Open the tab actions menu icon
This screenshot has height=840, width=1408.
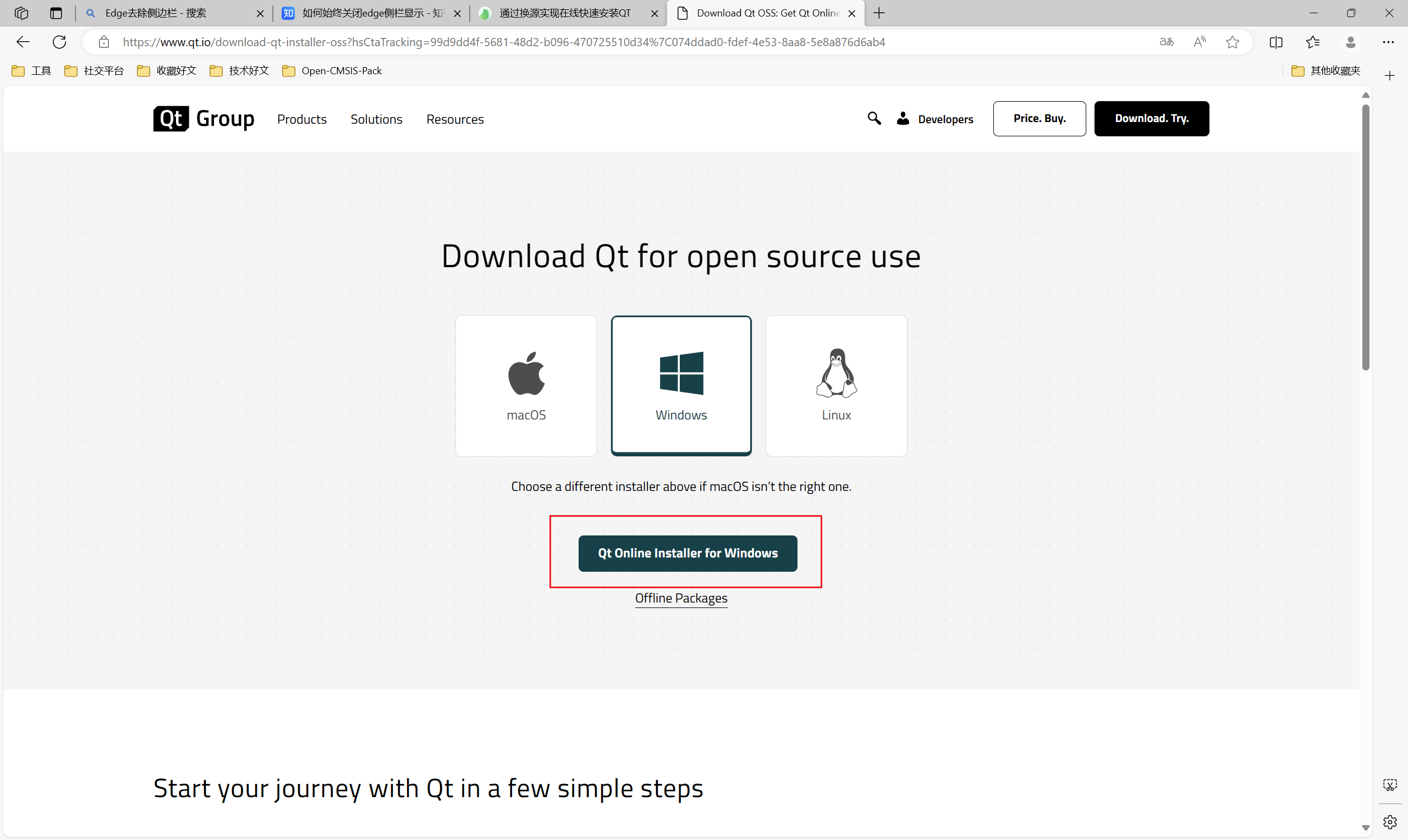(x=56, y=13)
